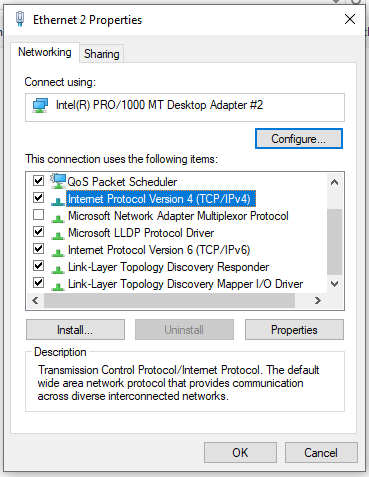The image size is (369, 477).
Task: Click the protocol icon next to TCP/IPv4
Action: click(x=58, y=201)
